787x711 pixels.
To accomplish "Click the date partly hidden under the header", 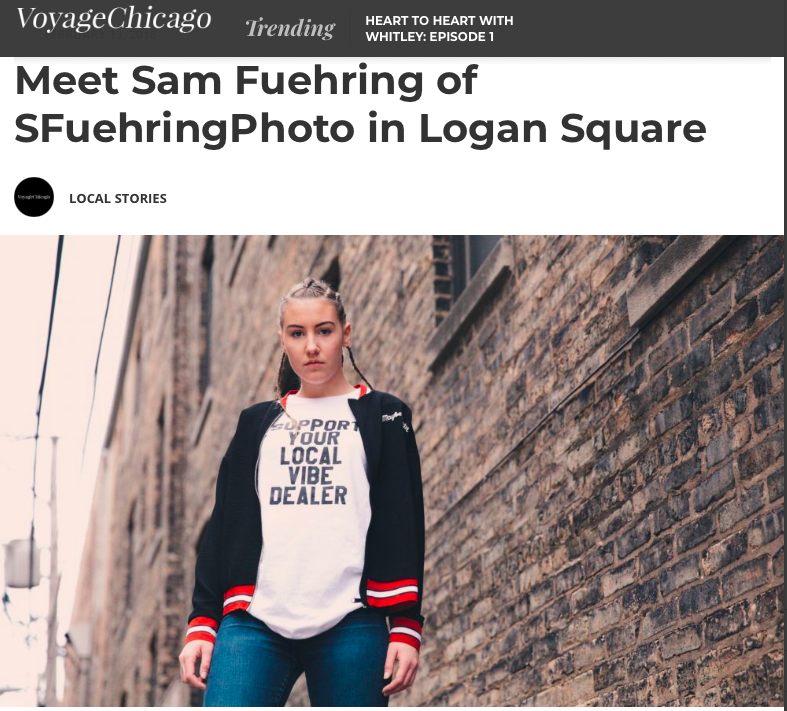I will 100,36.
